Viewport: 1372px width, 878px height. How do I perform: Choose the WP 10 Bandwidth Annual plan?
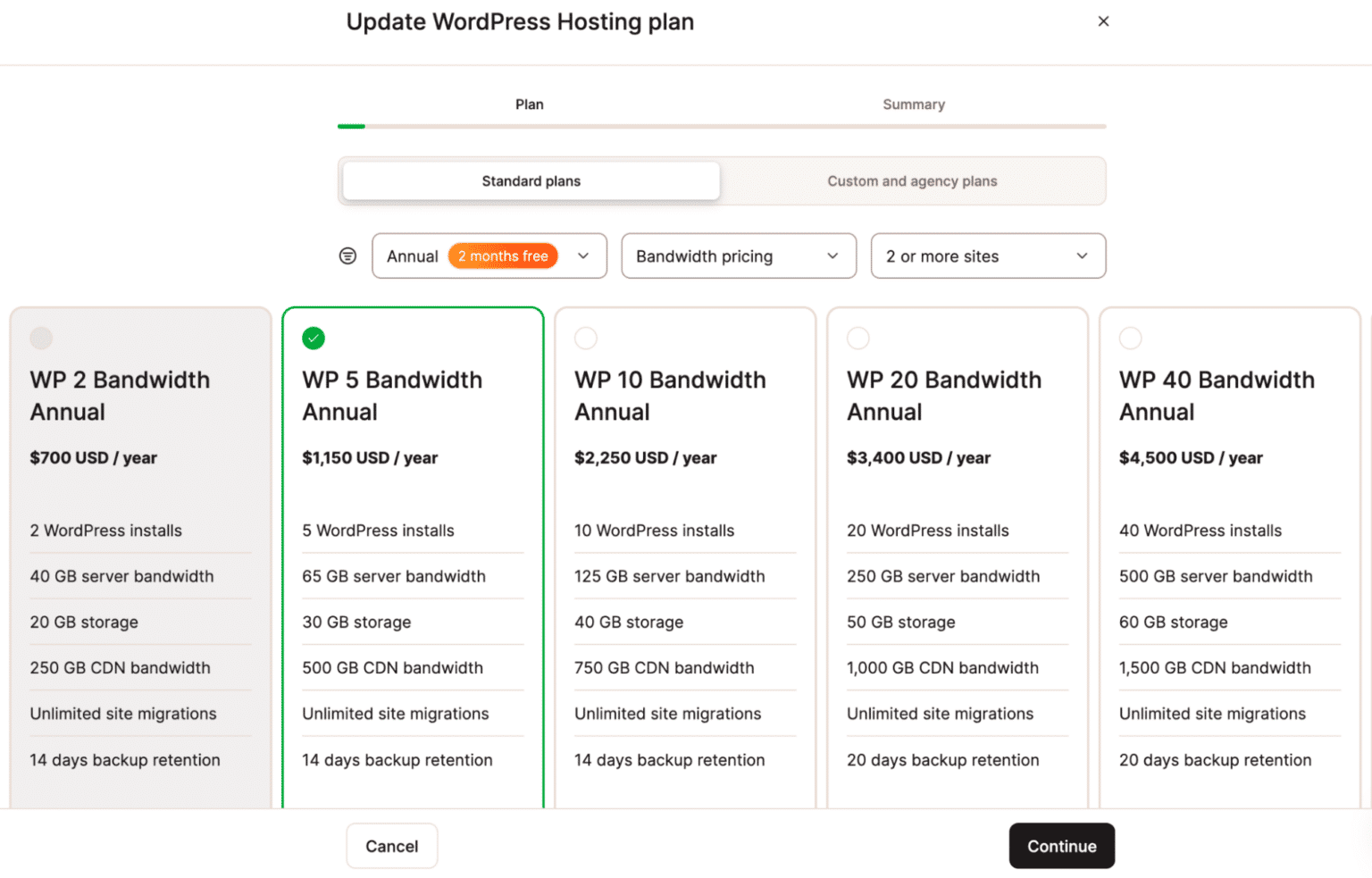(x=585, y=338)
